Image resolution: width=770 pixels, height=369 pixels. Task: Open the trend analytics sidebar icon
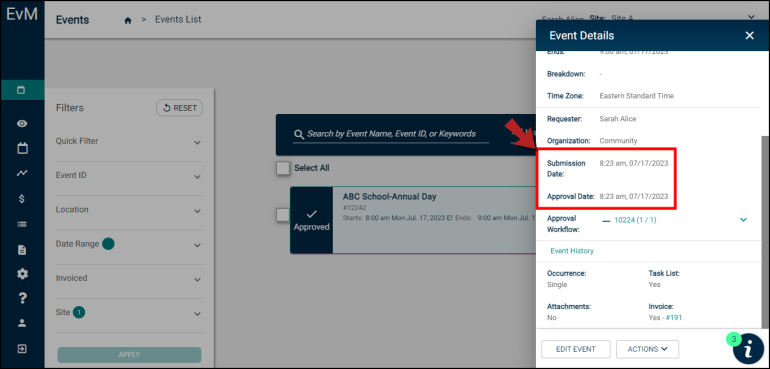[x=22, y=173]
